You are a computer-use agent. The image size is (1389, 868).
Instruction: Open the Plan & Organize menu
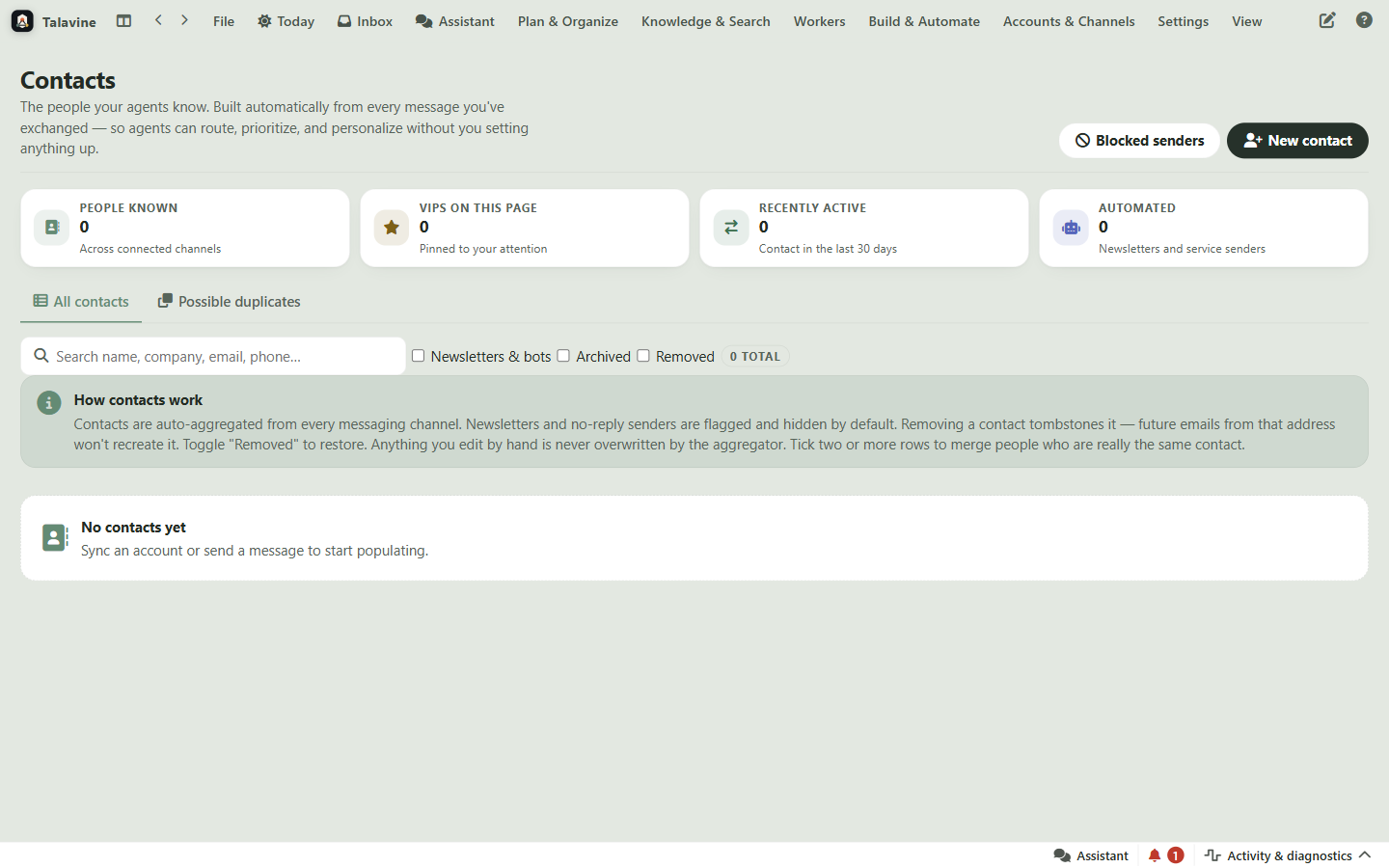click(x=567, y=21)
